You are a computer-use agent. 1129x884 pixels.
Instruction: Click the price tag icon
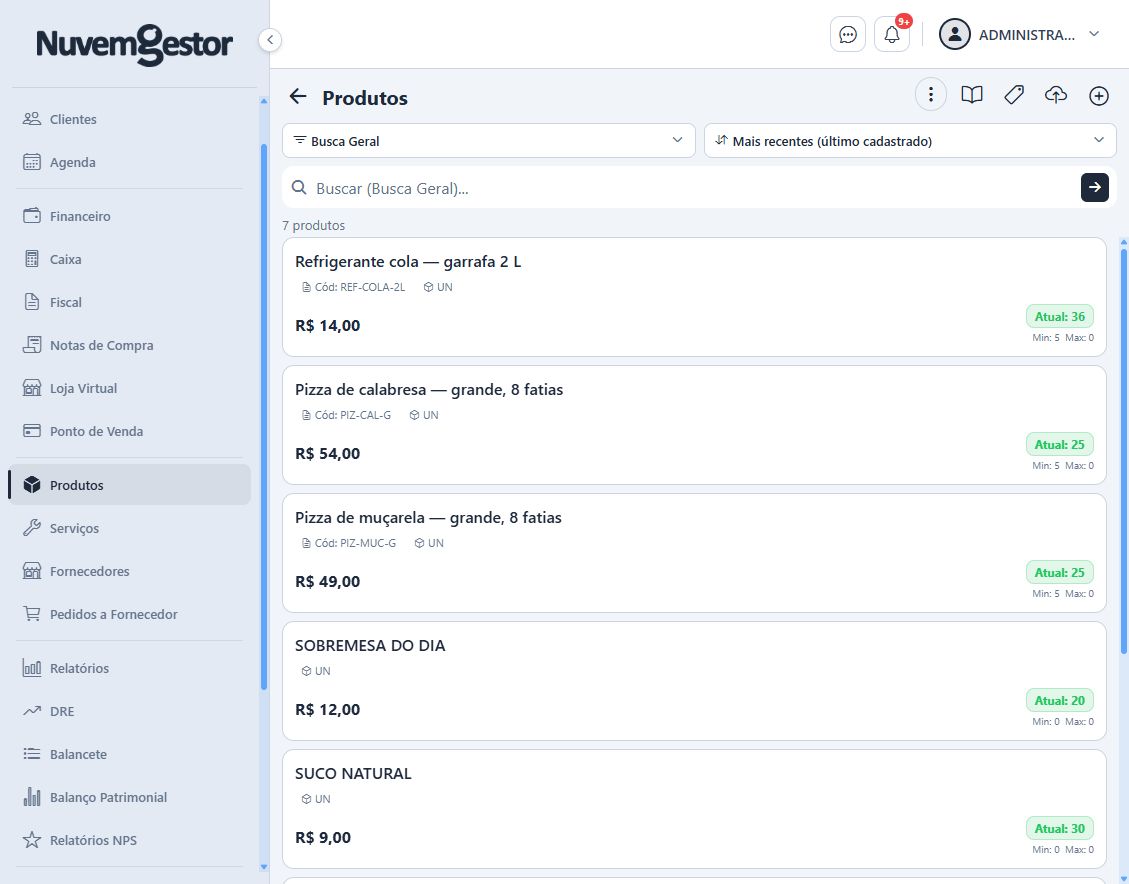click(1014, 94)
